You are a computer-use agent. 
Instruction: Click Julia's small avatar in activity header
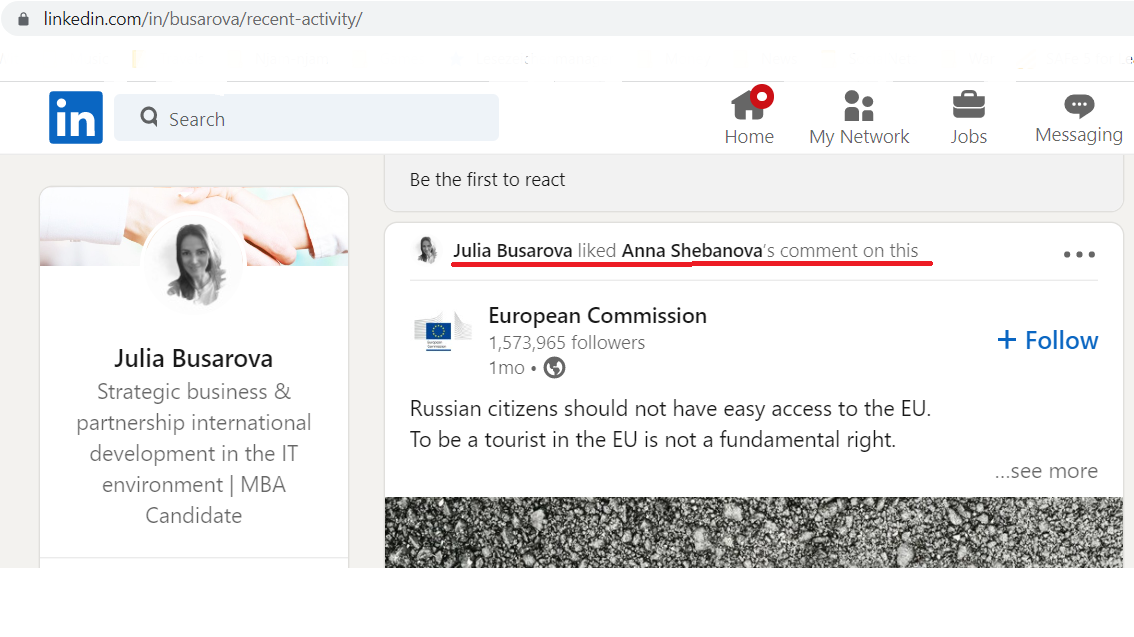click(x=427, y=250)
